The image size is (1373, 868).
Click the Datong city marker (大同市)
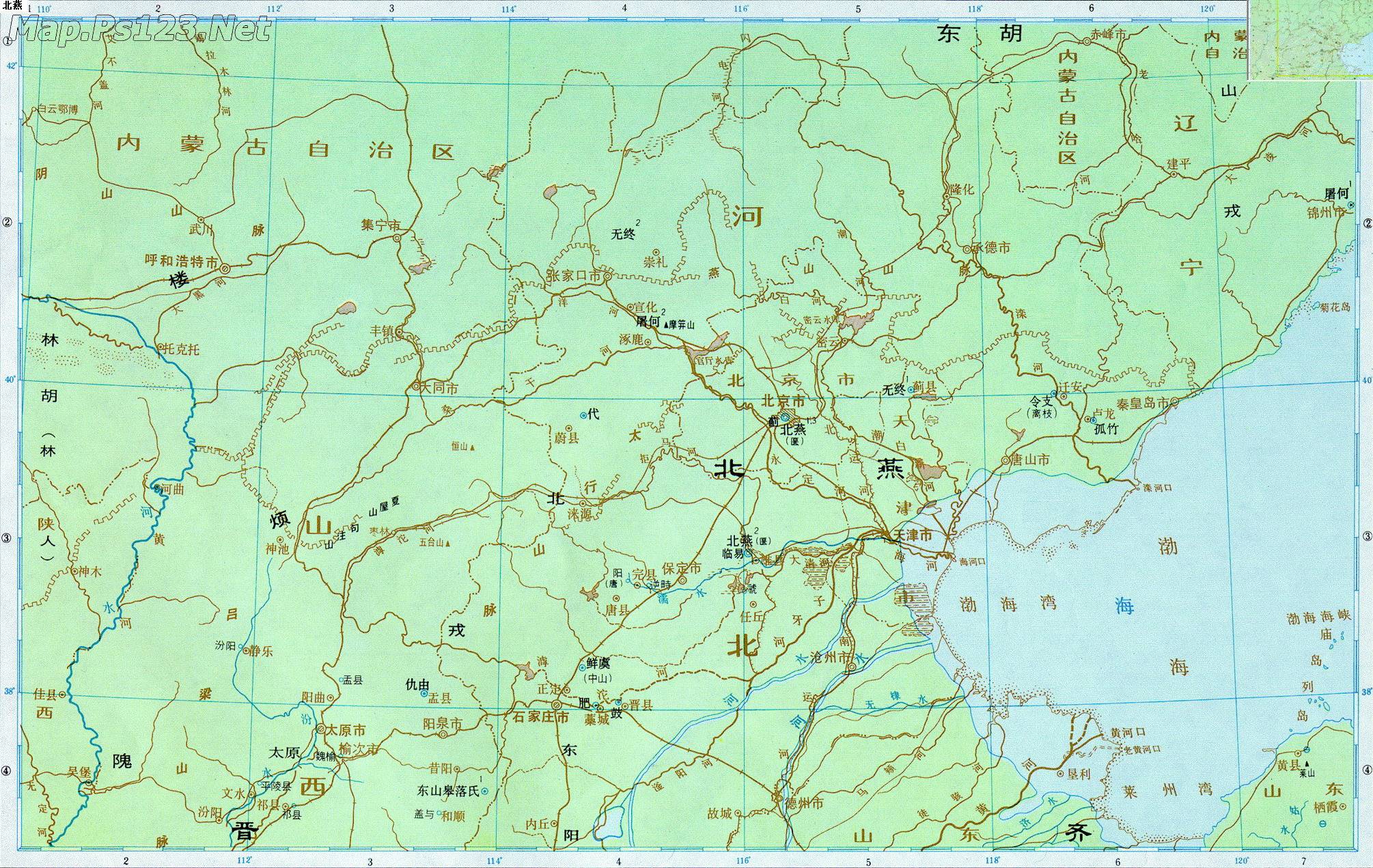pyautogui.click(x=416, y=387)
